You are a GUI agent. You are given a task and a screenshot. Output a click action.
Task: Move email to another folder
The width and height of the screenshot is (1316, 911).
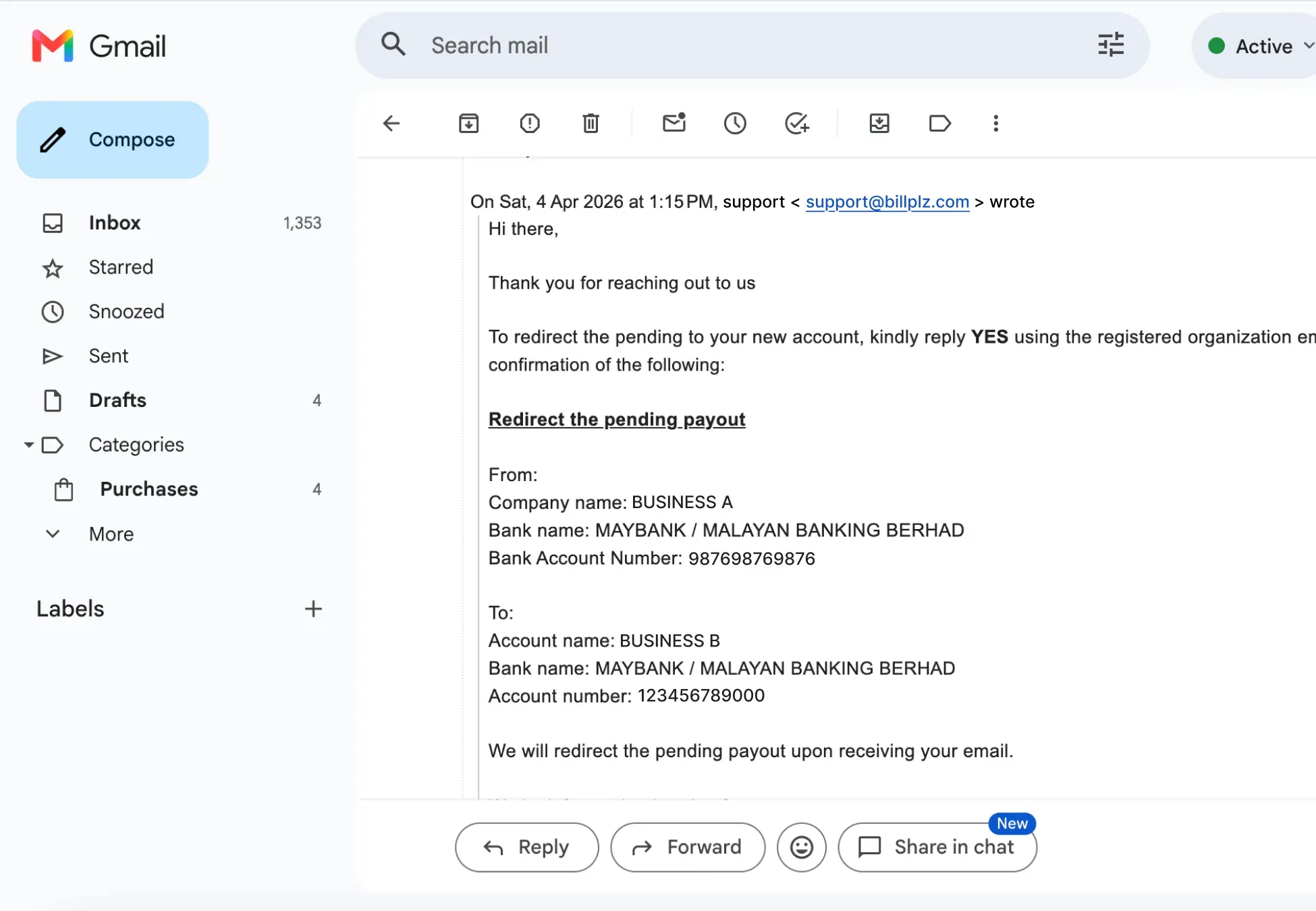click(x=879, y=123)
